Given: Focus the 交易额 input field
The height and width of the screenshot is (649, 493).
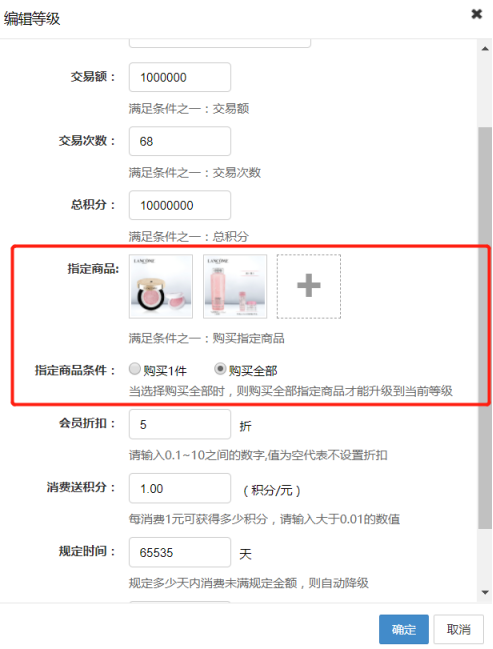Looking at the screenshot, I should click(x=180, y=77).
